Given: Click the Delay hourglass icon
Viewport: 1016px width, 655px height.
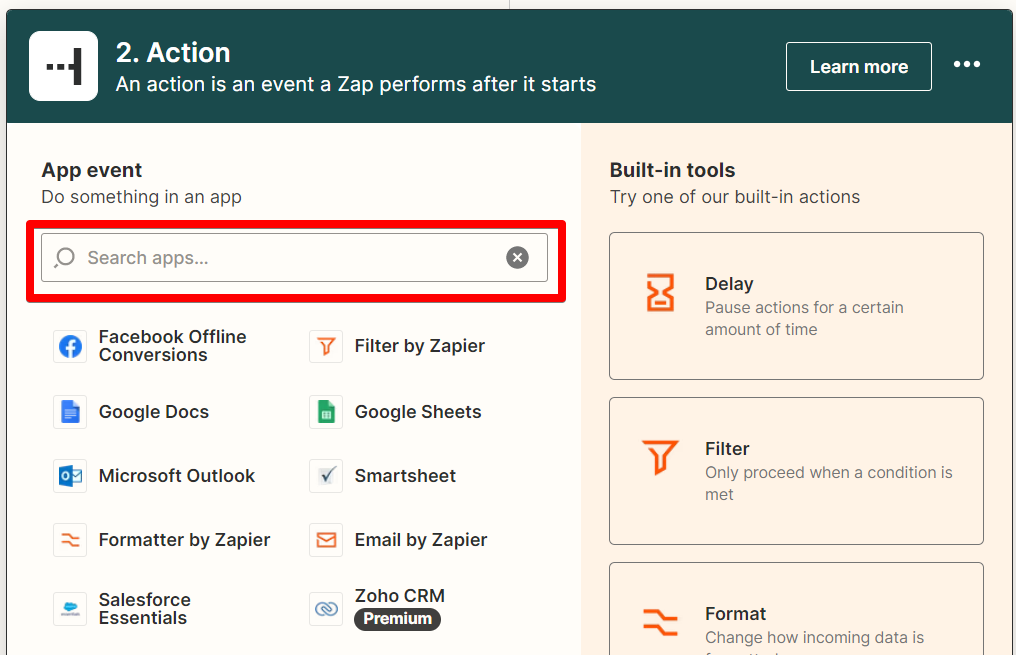Looking at the screenshot, I should tap(660, 292).
